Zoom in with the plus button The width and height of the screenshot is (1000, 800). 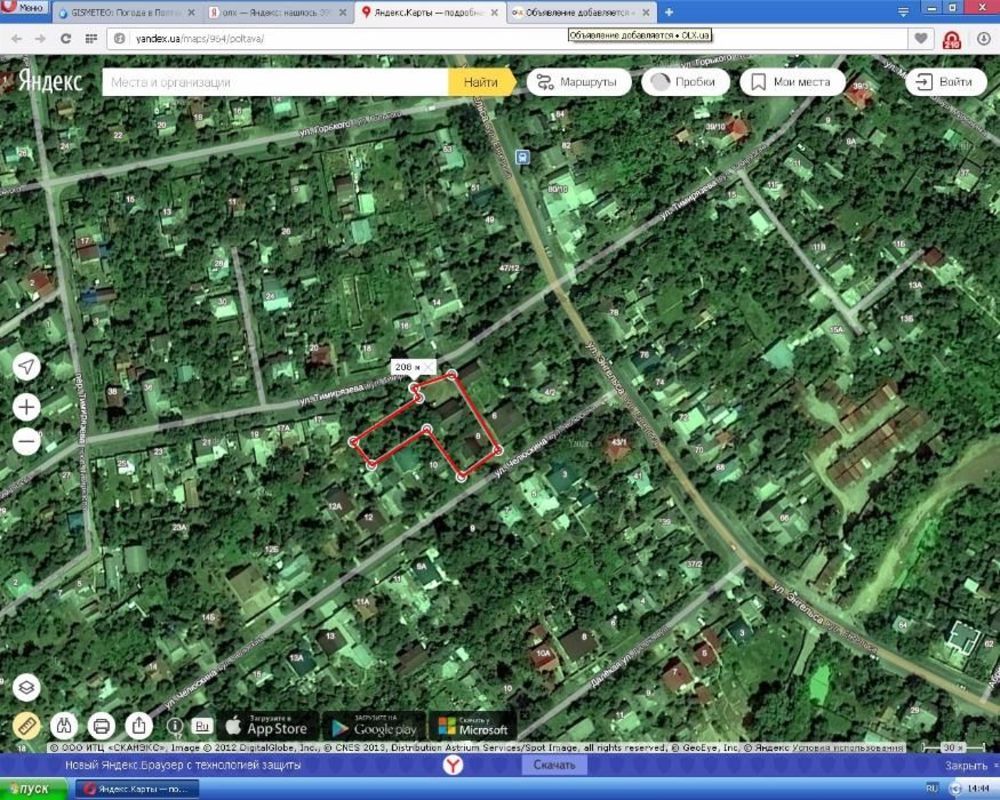pos(27,407)
